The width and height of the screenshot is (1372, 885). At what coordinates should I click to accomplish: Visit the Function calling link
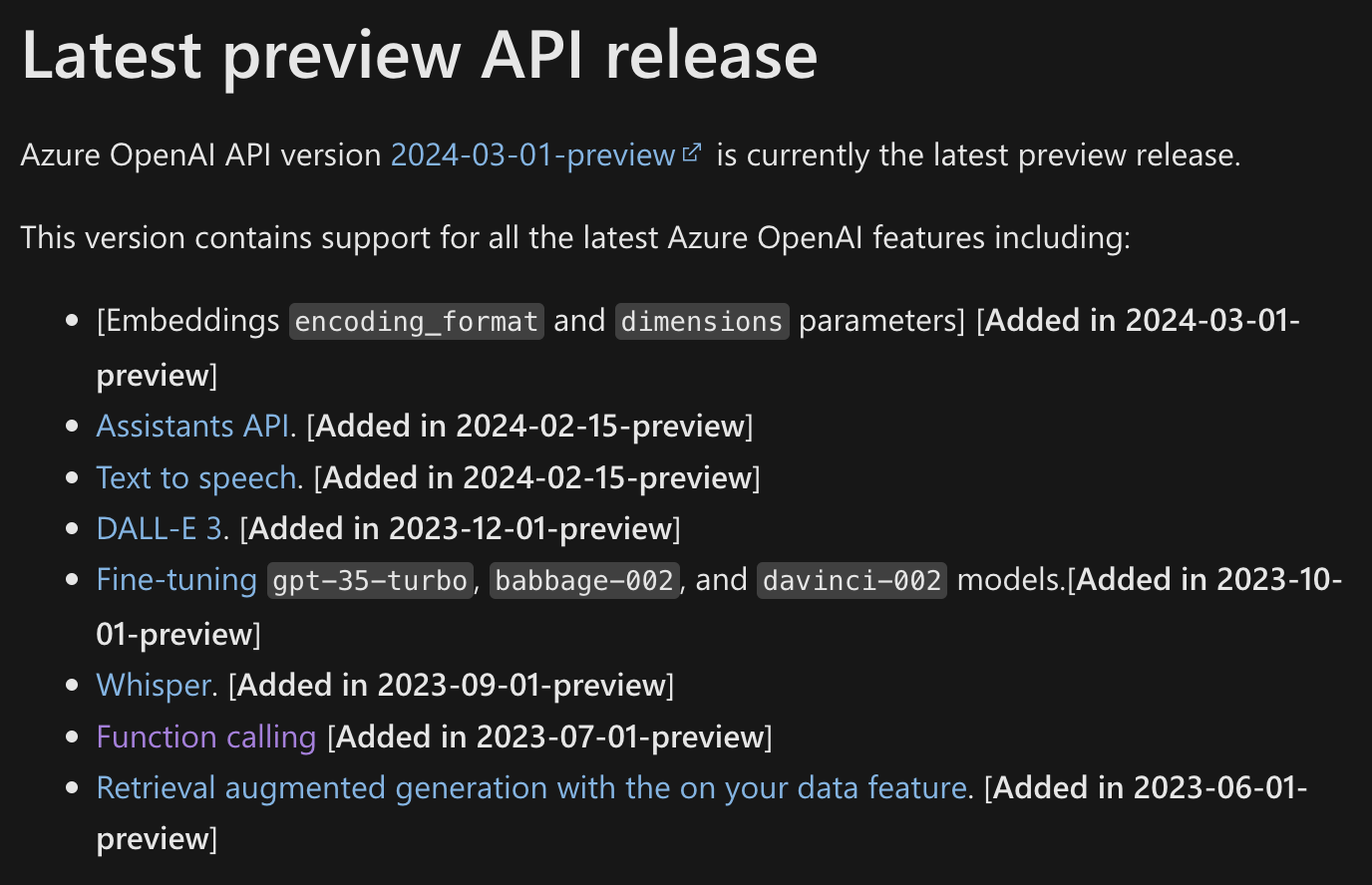click(206, 737)
